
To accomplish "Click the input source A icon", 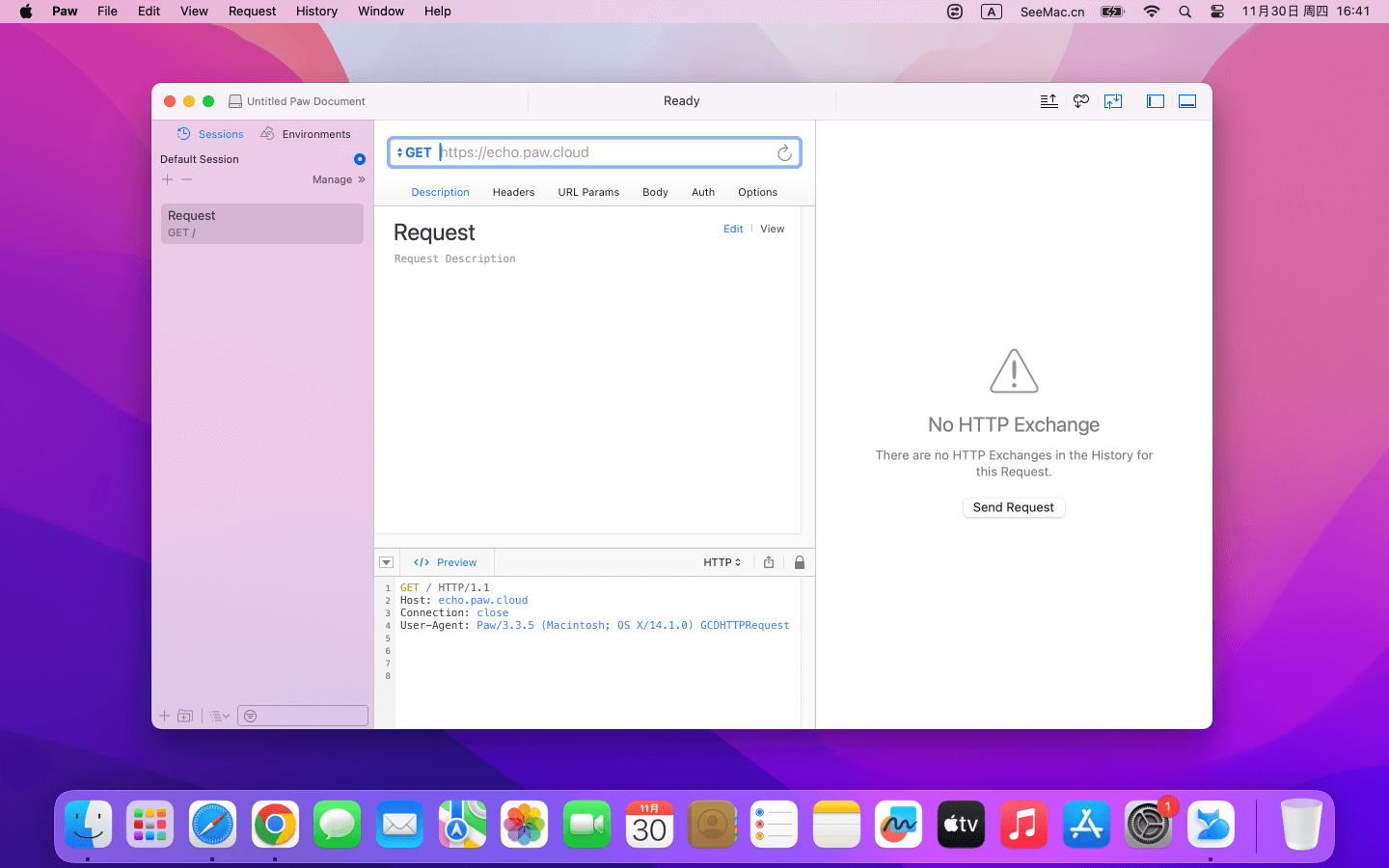I will (992, 12).
